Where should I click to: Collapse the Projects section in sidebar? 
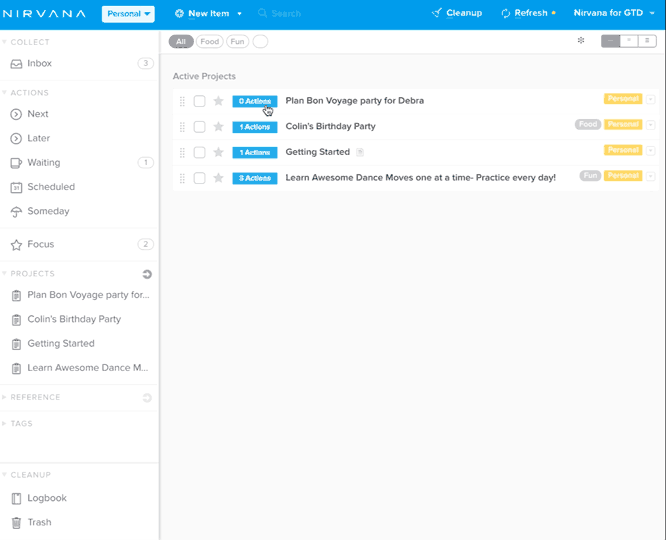coord(4,274)
